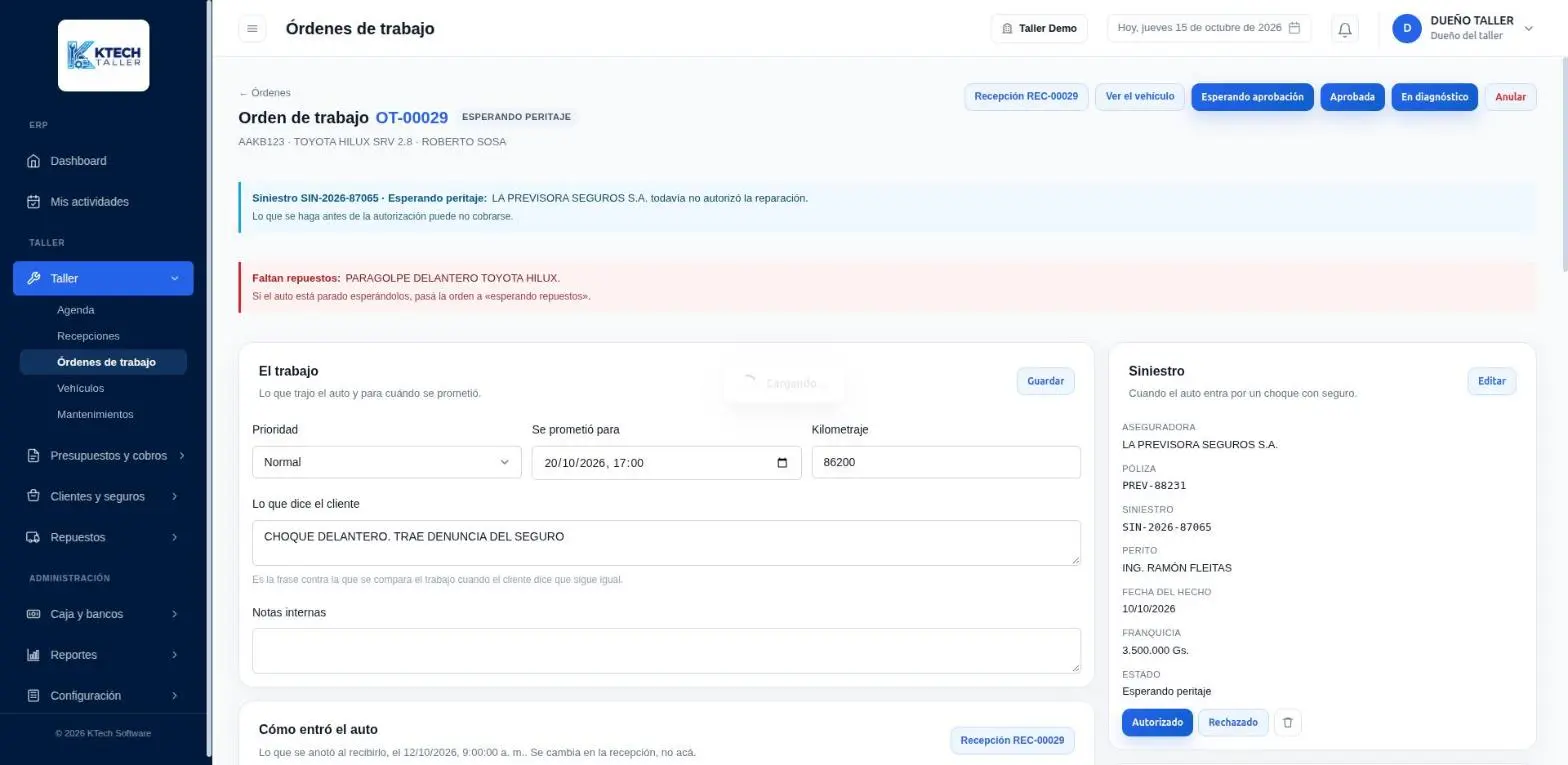This screenshot has height=765, width=1568.
Task: Click the Lo que dice el cliente textarea
Action: tap(666, 543)
